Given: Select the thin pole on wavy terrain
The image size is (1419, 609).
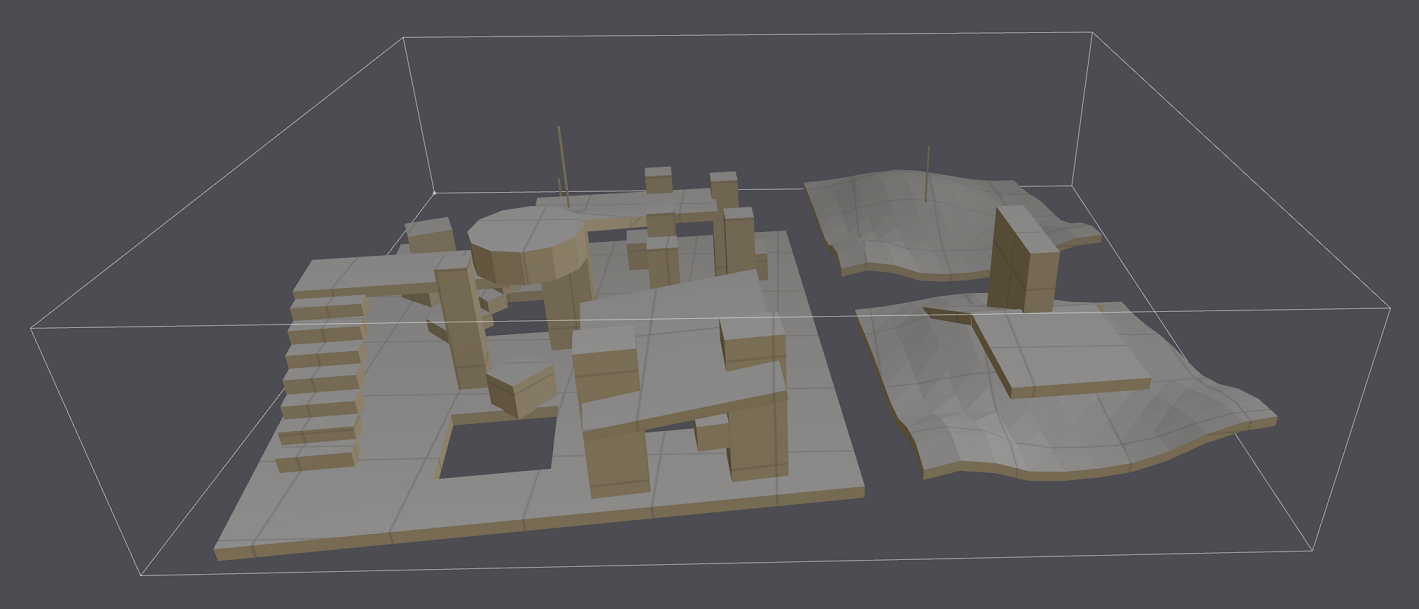Looking at the screenshot, I should pos(928,174).
